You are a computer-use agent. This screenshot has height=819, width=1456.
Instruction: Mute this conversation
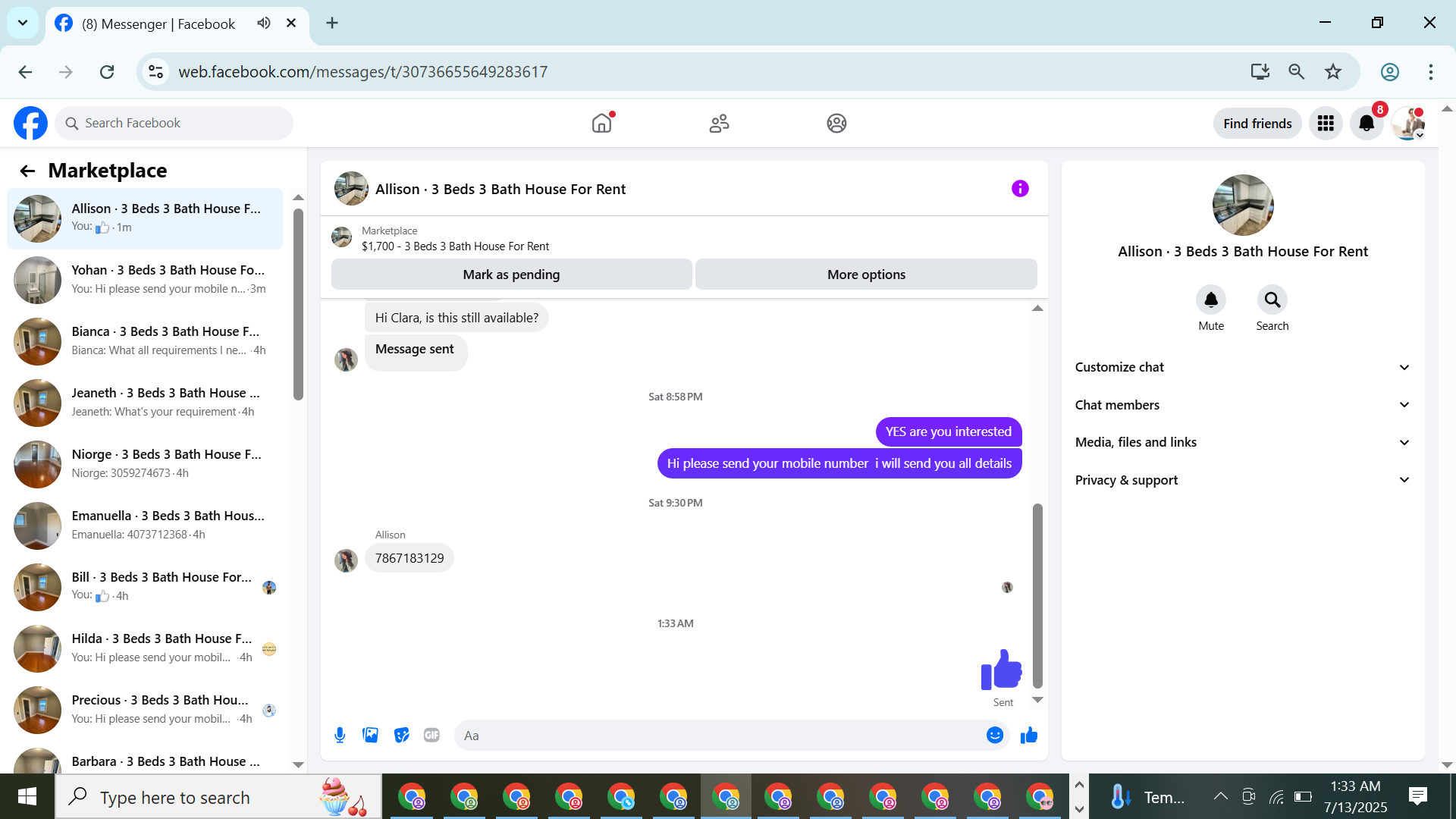pyautogui.click(x=1211, y=301)
